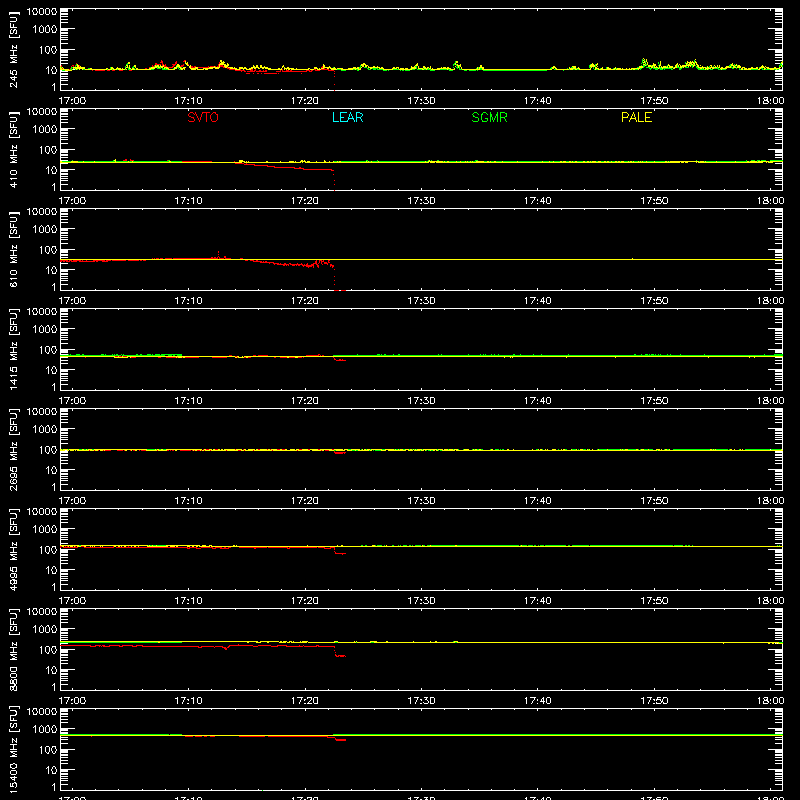Viewport: 800px width, 800px height.
Task: Click the 10 y-tick on 1415 MHz plot
Action: (51, 370)
